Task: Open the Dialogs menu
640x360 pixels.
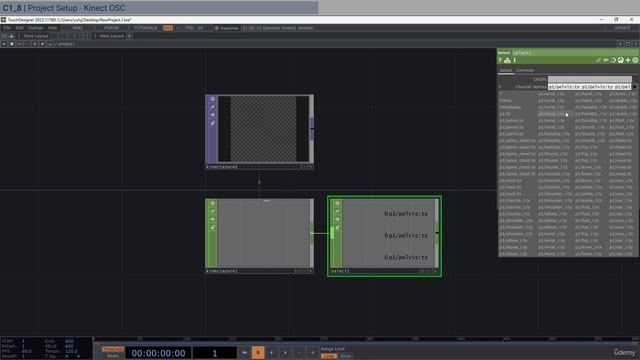Action: 36,28
